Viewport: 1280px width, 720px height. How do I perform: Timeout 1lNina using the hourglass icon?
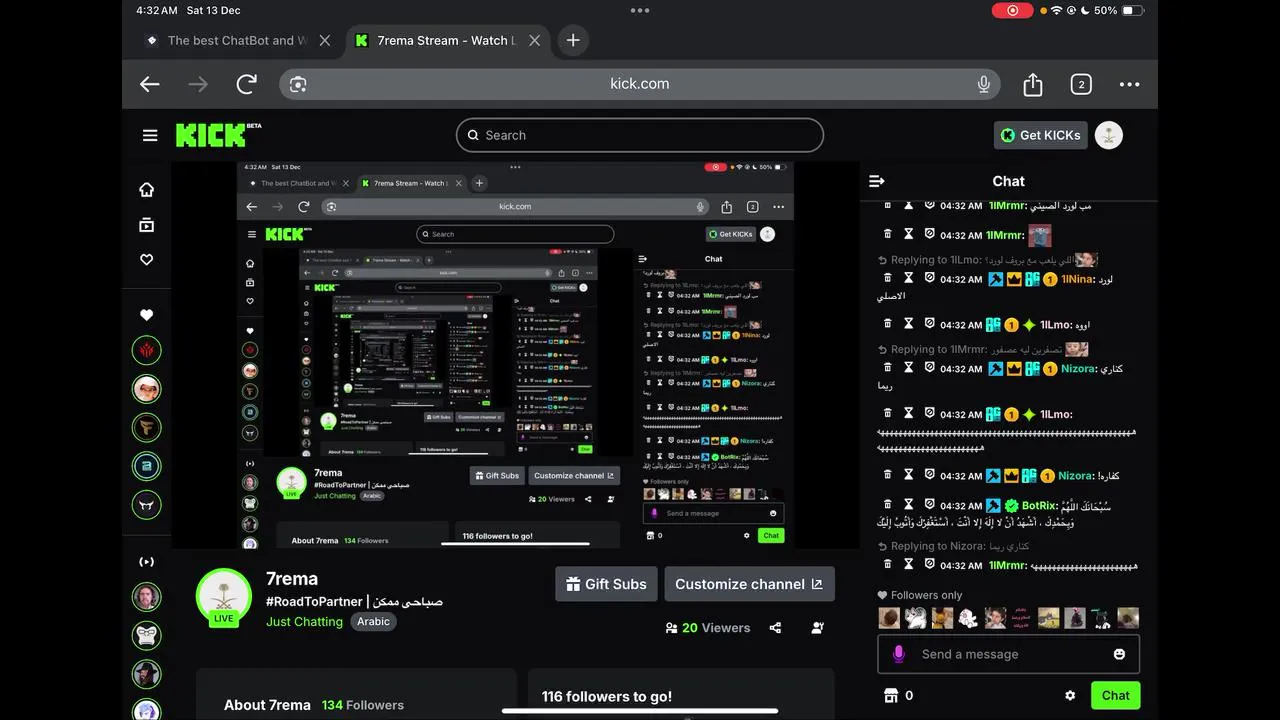point(909,280)
